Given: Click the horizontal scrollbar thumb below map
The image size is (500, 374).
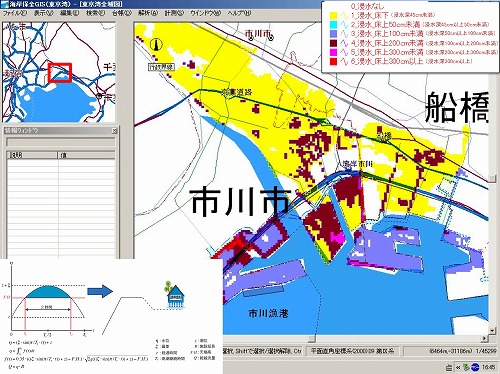Looking at the screenshot, I should (x=311, y=339).
